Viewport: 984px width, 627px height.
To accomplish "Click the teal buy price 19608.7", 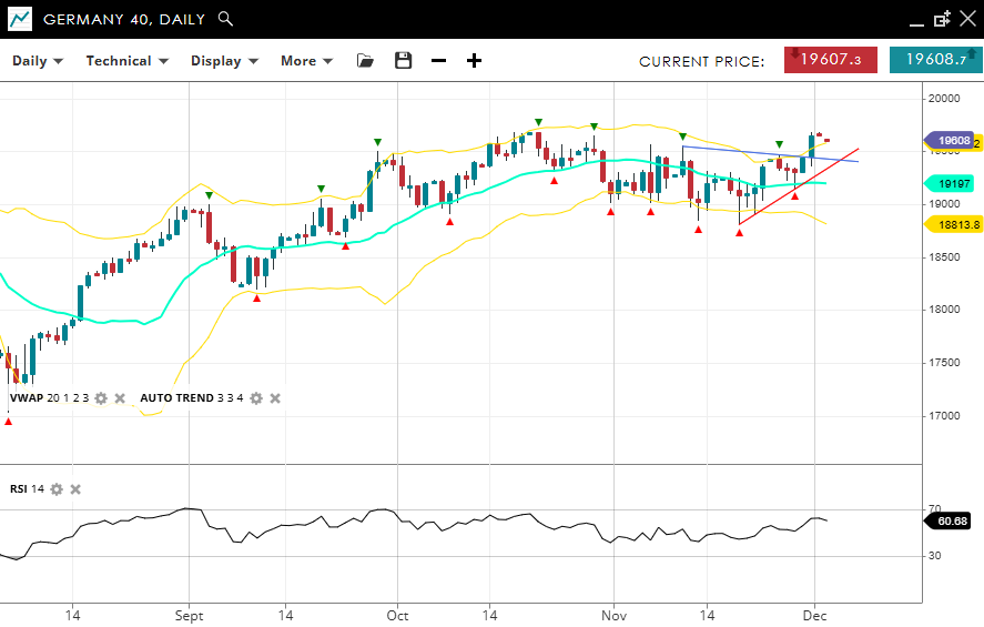I will pos(935,60).
